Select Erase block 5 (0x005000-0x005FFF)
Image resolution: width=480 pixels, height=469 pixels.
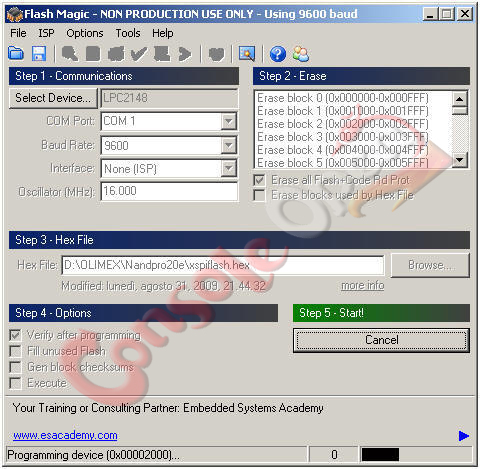pos(343,163)
